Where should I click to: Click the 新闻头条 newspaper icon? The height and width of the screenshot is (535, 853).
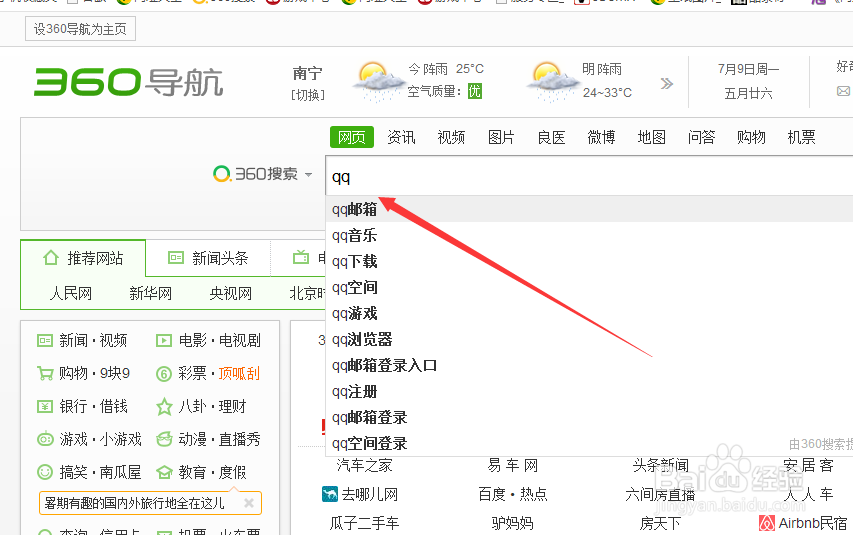(x=176, y=257)
